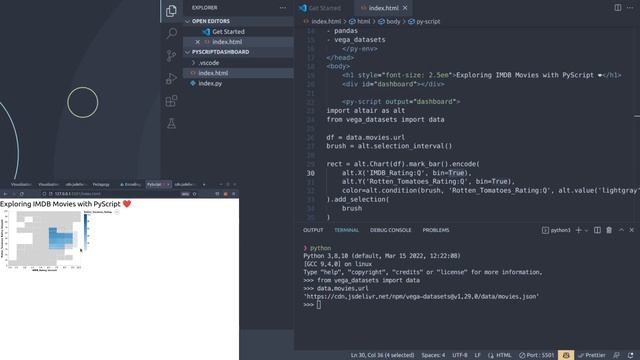The width and height of the screenshot is (640, 360).
Task: Close the terminal panel
Action: (x=631, y=230)
